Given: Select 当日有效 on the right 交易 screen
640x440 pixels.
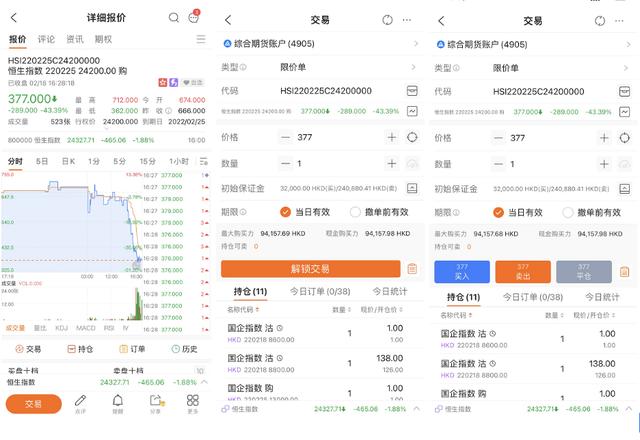Looking at the screenshot, I should coord(518,212).
